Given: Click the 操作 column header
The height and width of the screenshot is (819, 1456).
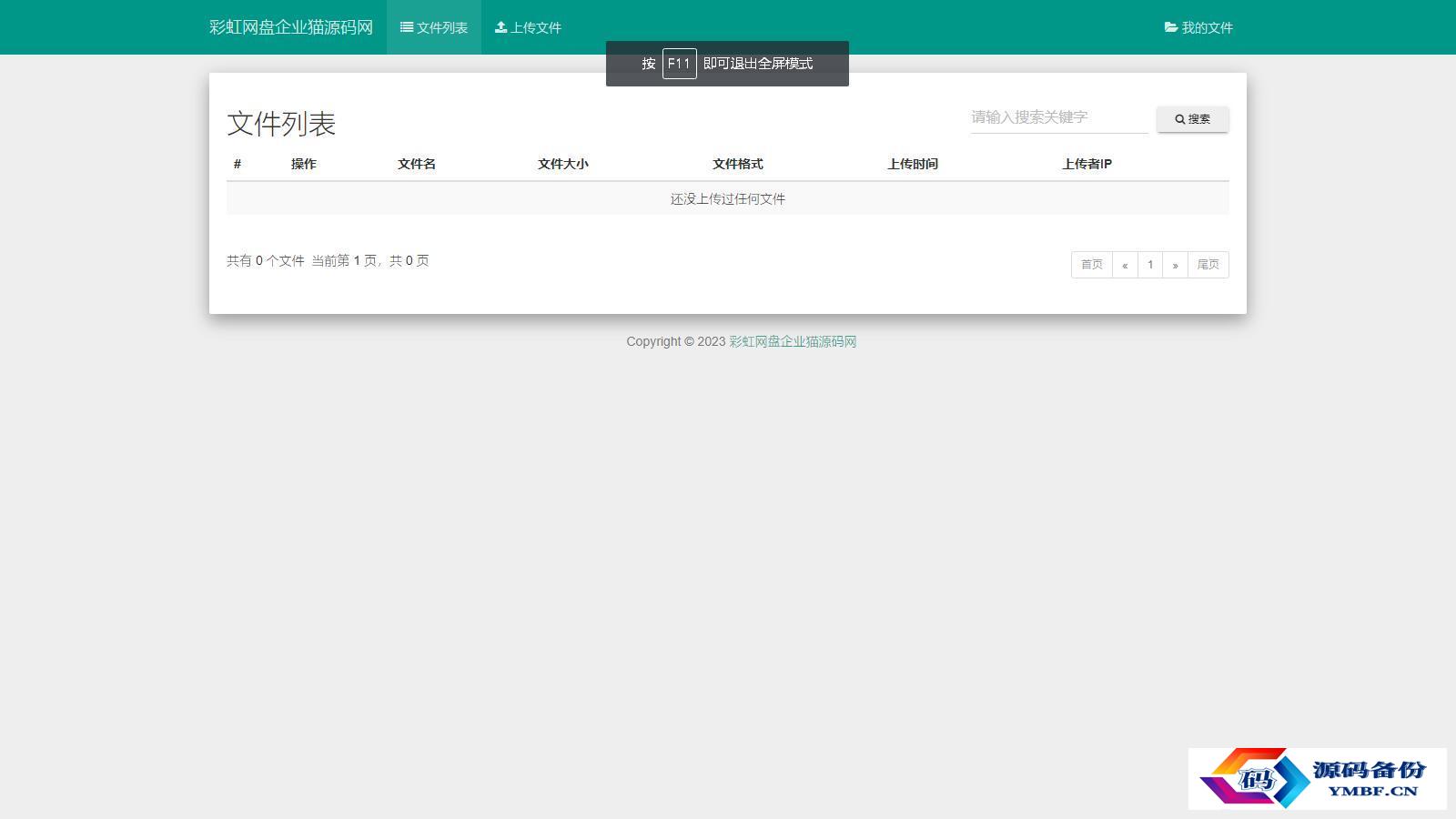Looking at the screenshot, I should click(x=304, y=164).
